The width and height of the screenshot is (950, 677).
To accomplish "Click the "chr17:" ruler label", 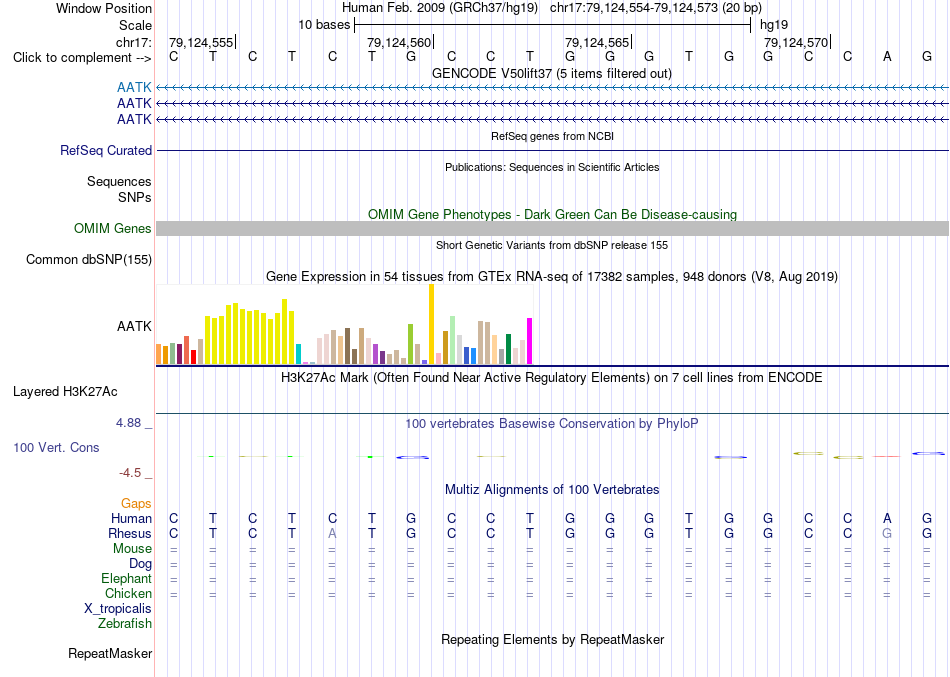I will tap(134, 42).
